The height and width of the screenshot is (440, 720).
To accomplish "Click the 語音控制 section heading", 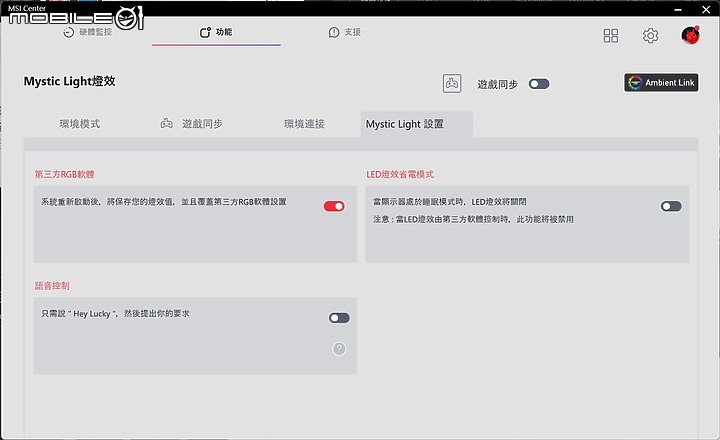I will 52,286.
